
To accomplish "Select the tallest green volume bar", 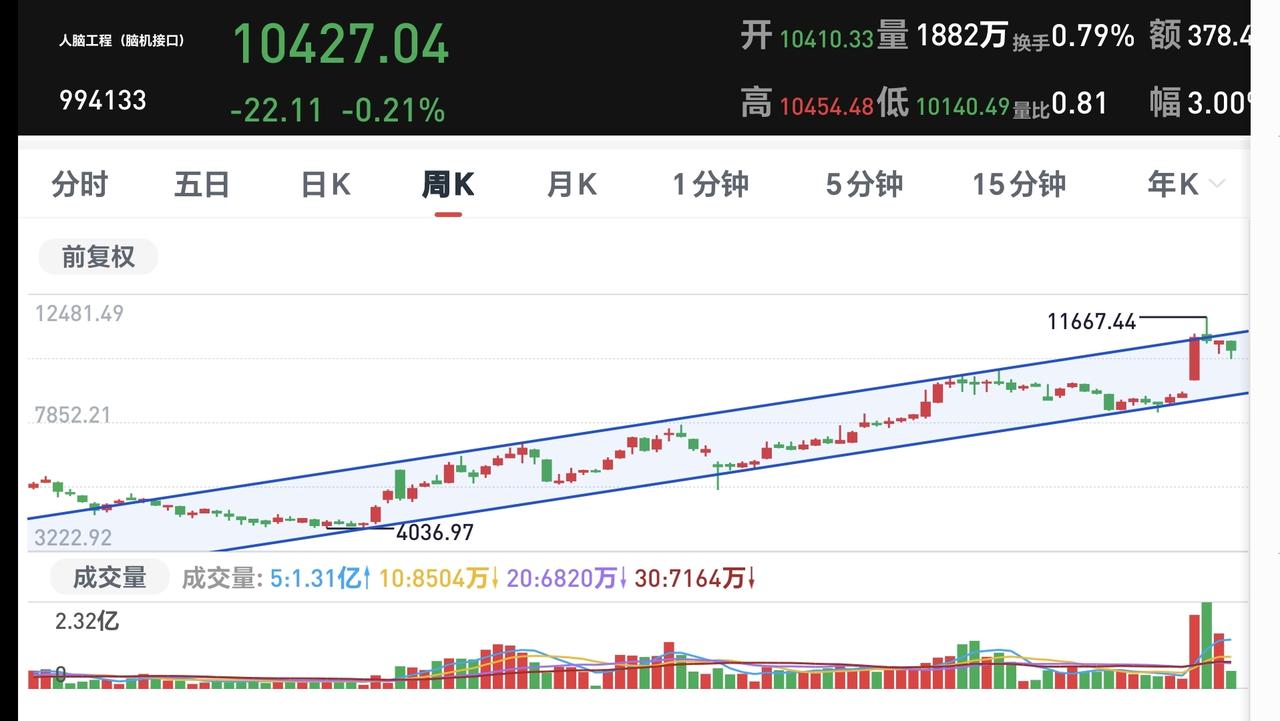I will (x=1207, y=645).
